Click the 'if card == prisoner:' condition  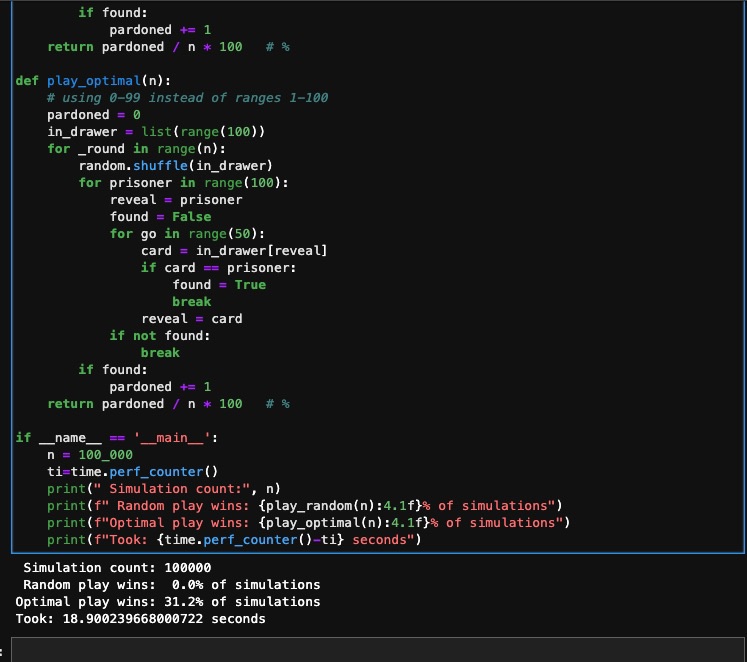(x=218, y=268)
